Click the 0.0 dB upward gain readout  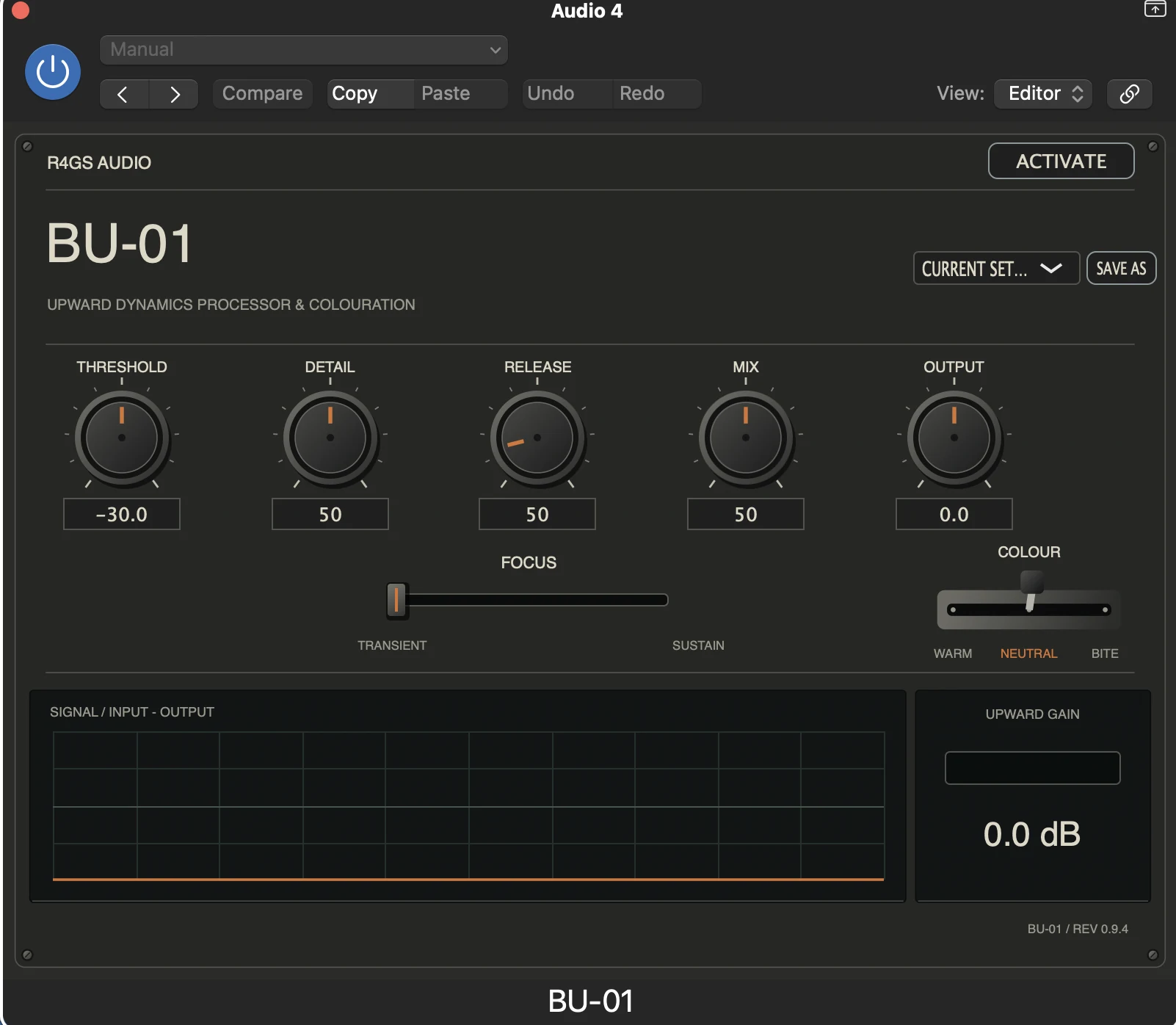click(x=1032, y=834)
